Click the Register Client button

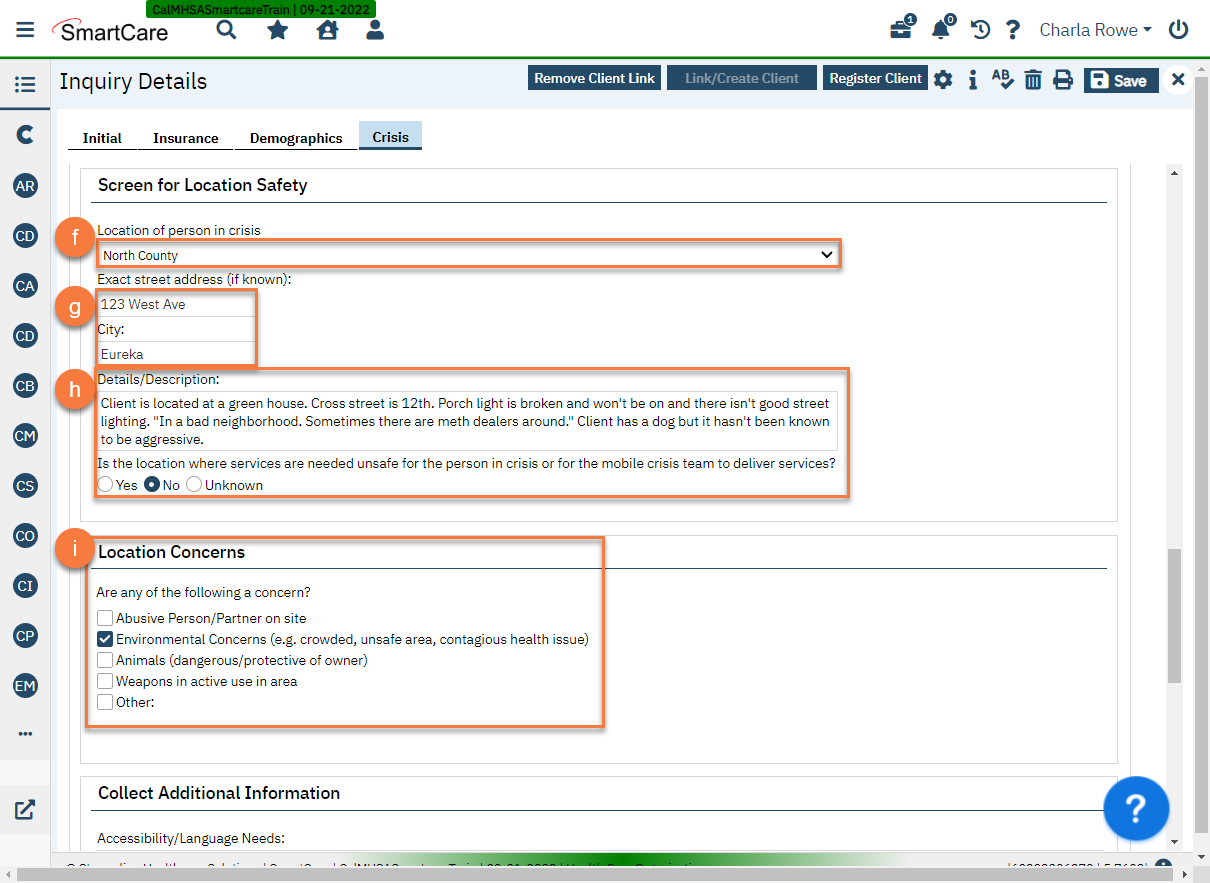click(x=875, y=77)
